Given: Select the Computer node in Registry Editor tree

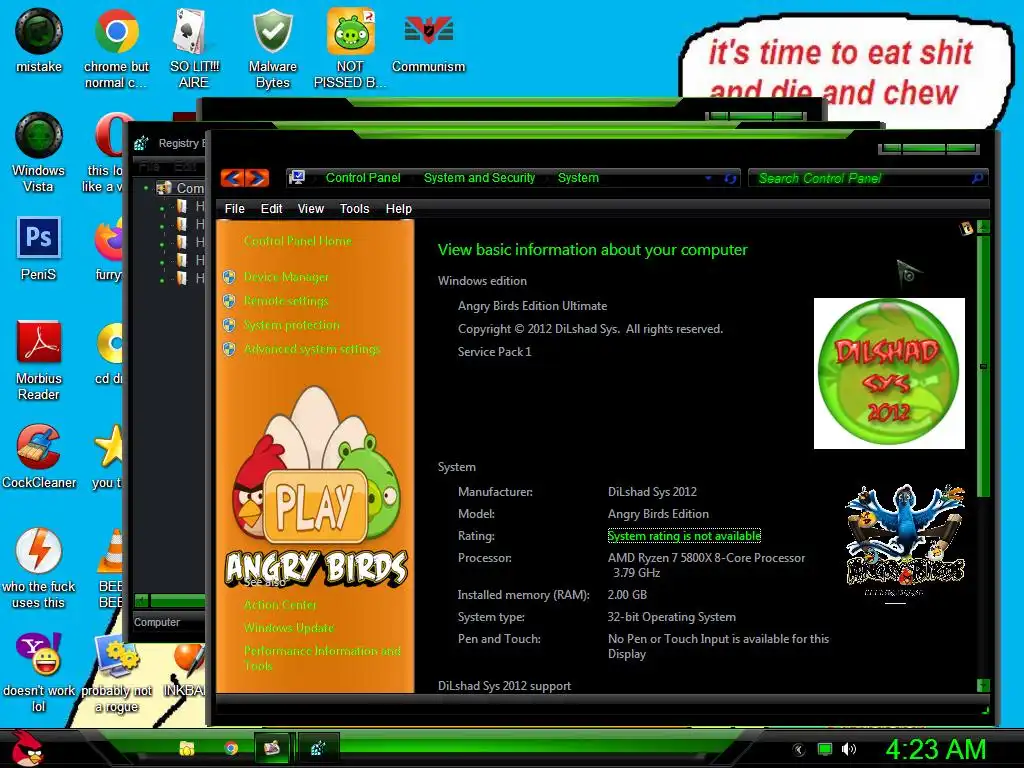Looking at the screenshot, I should point(182,188).
